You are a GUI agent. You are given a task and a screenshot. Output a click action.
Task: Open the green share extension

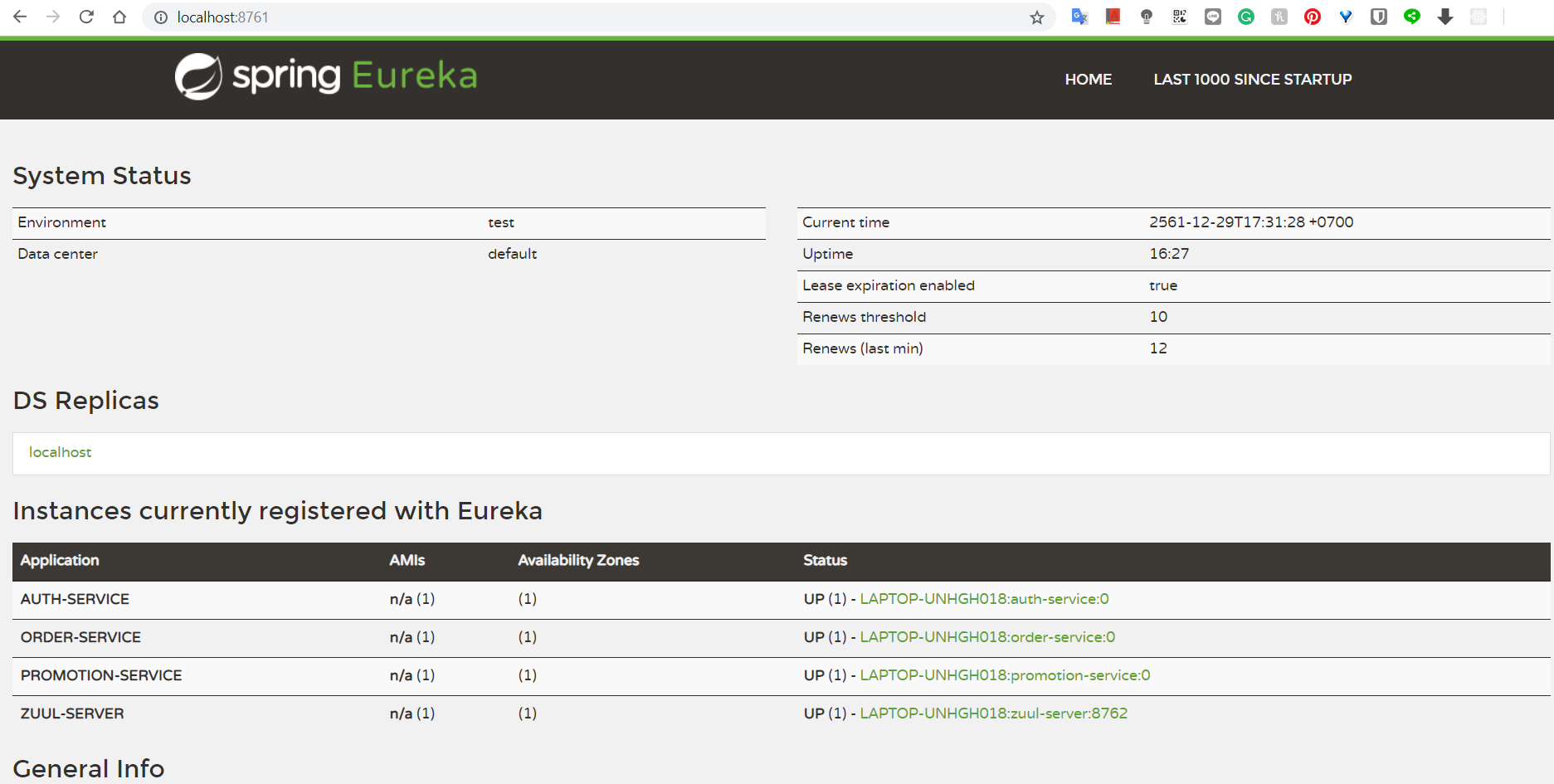tap(1412, 17)
